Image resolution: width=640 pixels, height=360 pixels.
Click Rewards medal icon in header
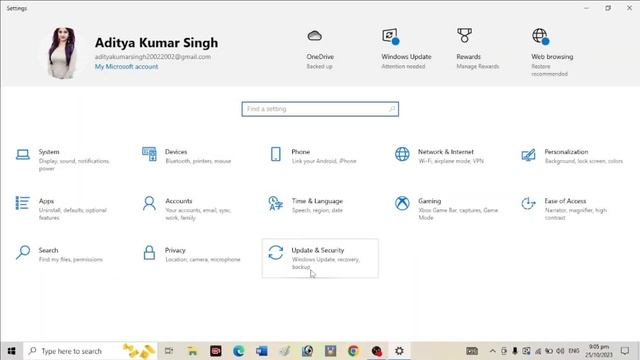click(464, 36)
